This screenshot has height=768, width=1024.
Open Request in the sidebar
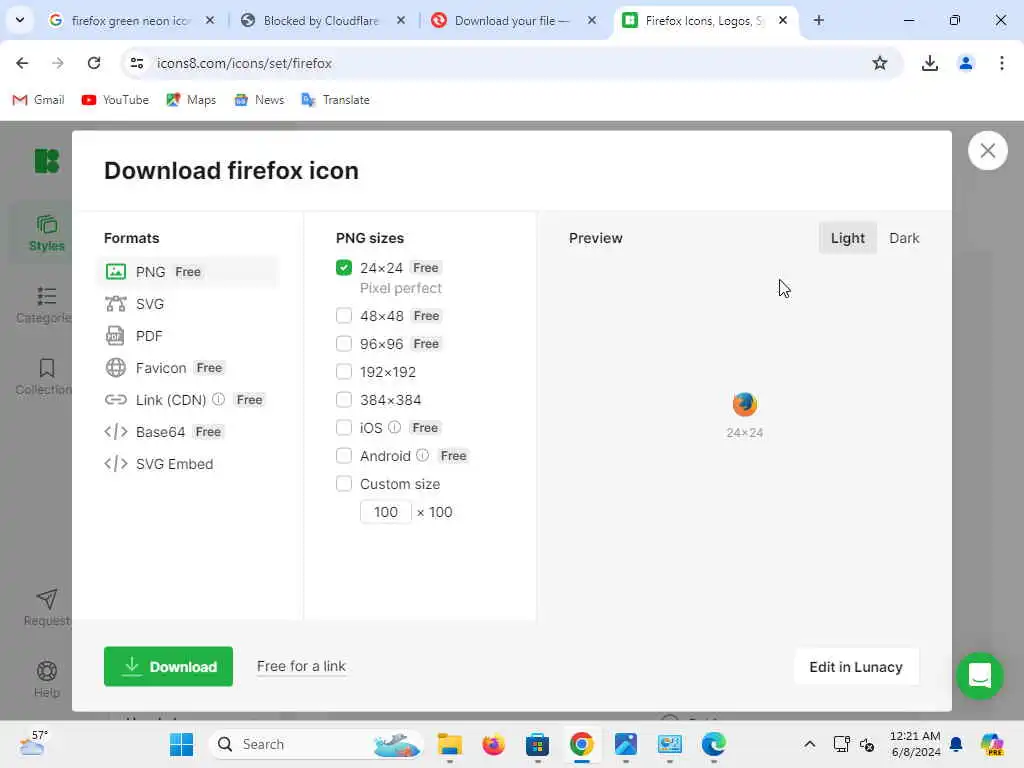46,608
